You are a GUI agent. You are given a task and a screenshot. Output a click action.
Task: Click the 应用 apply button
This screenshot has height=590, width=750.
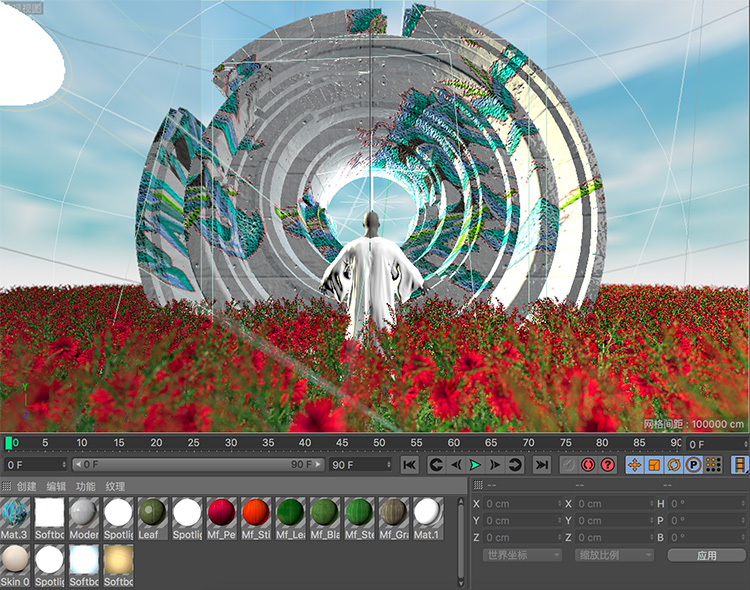click(706, 555)
